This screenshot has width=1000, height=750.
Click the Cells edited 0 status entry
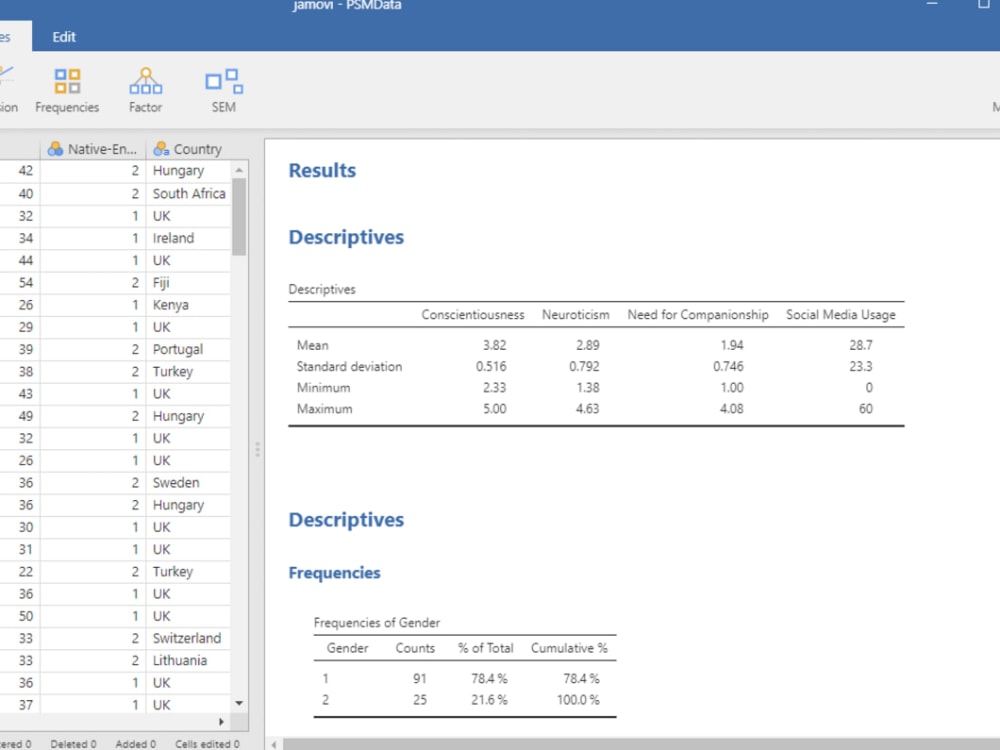[x=207, y=744]
